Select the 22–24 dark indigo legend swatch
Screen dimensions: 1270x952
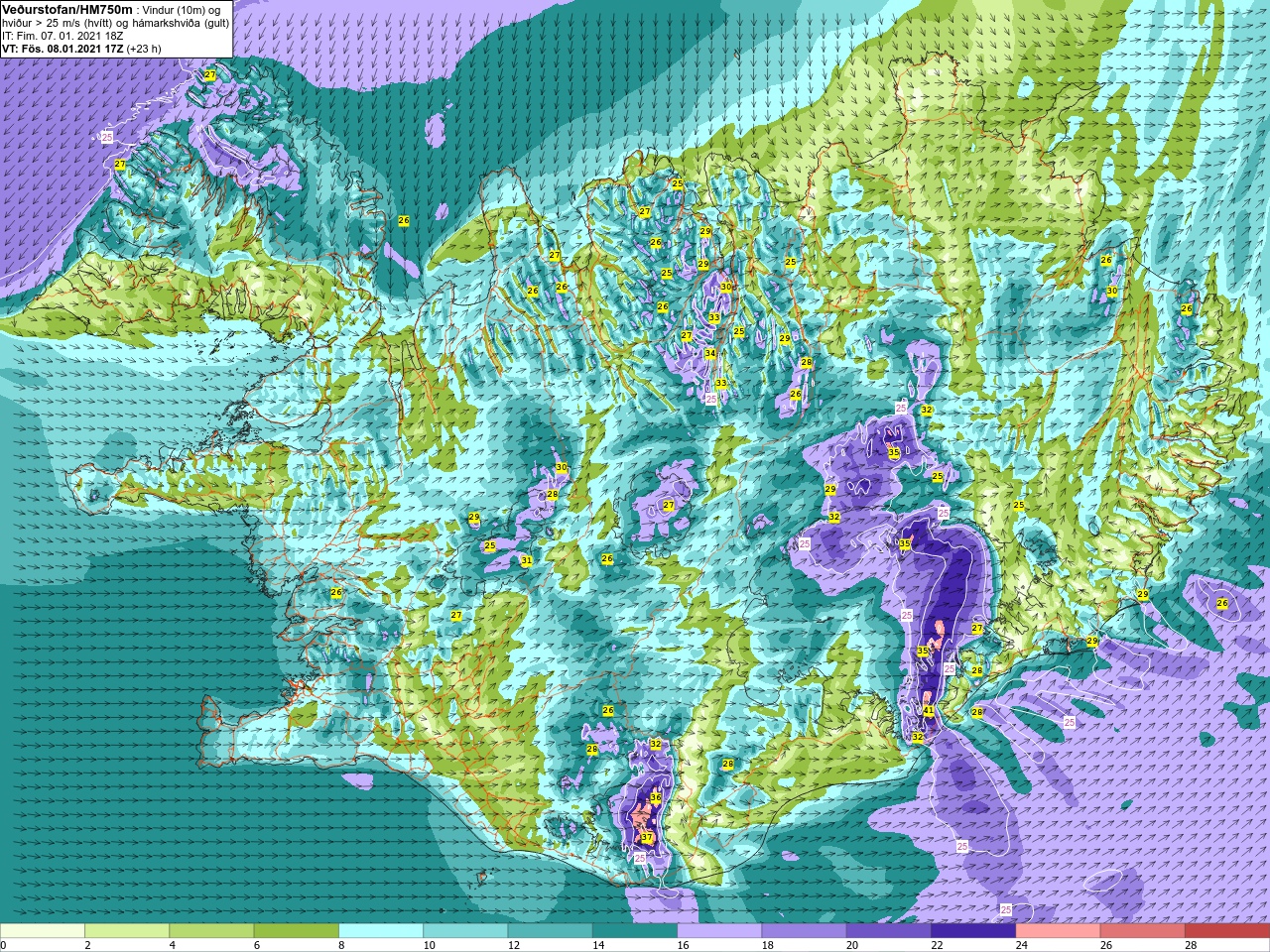(x=973, y=931)
